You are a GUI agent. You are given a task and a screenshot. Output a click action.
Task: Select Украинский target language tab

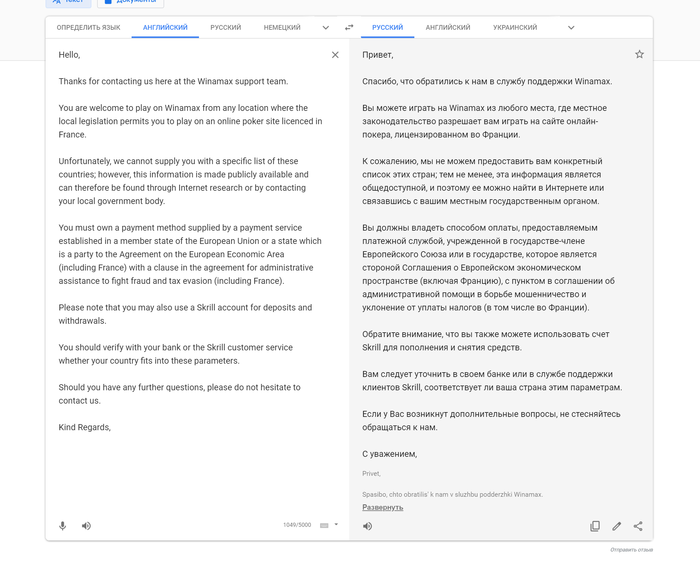515,28
